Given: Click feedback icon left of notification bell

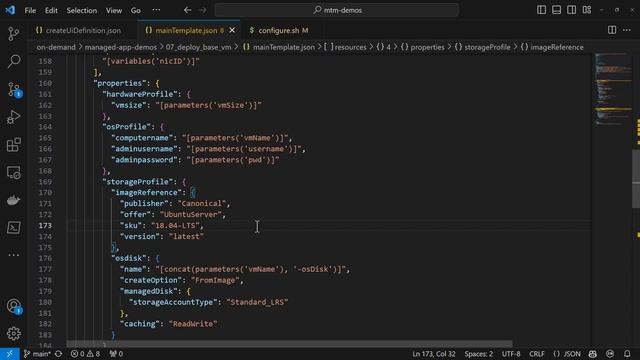Looking at the screenshot, I should click(610, 354).
